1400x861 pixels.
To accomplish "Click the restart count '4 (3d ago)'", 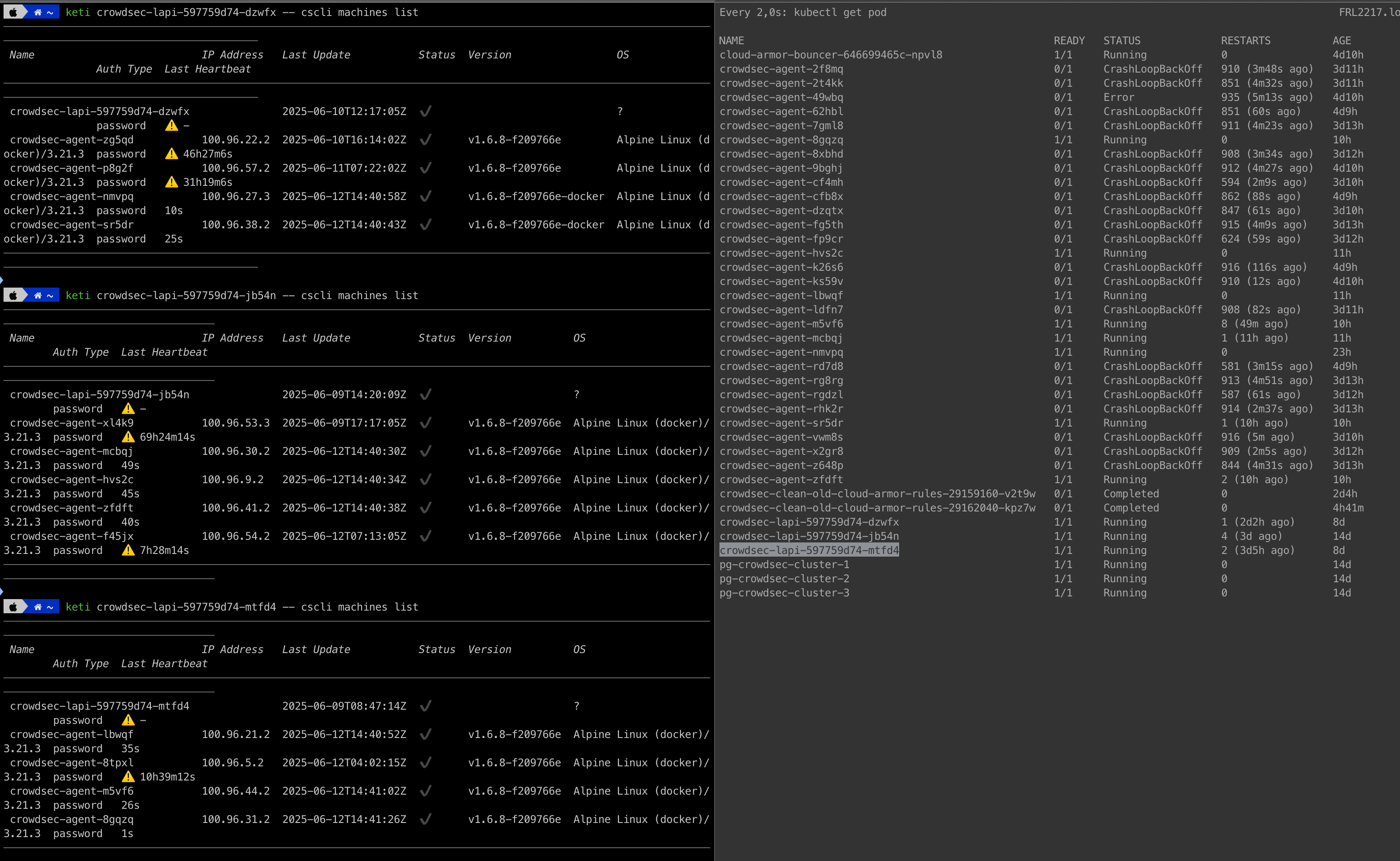I will 1251,536.
